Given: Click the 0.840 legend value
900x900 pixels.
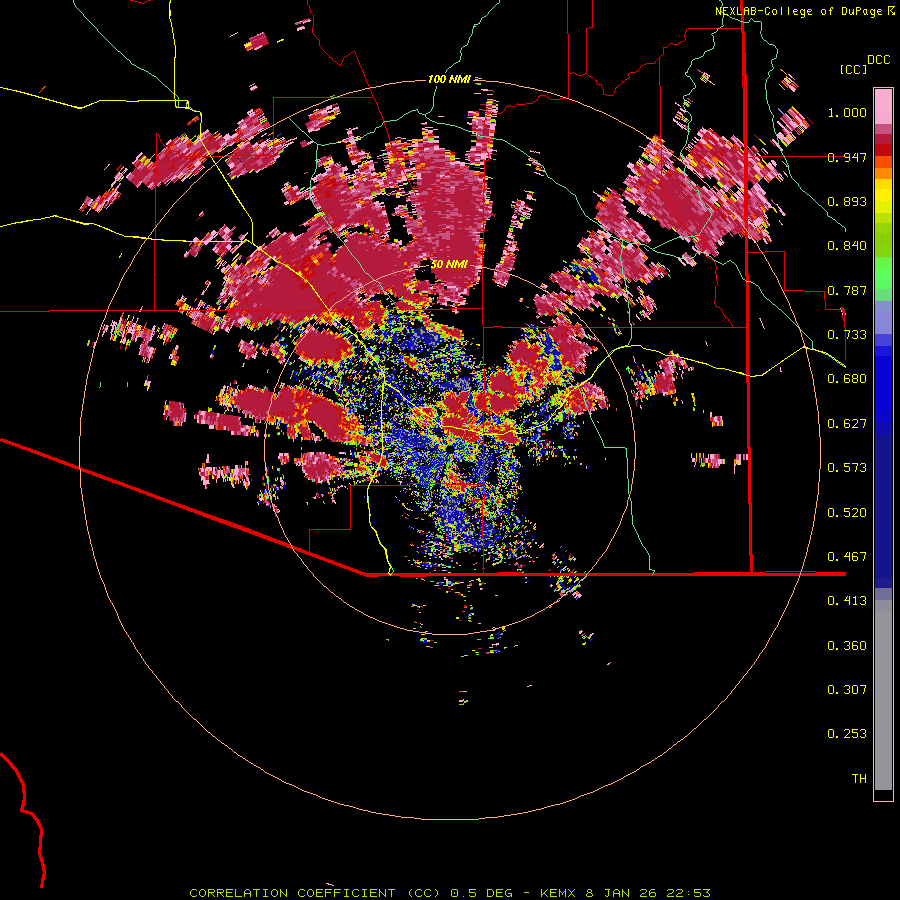Looking at the screenshot, I should 847,246.
